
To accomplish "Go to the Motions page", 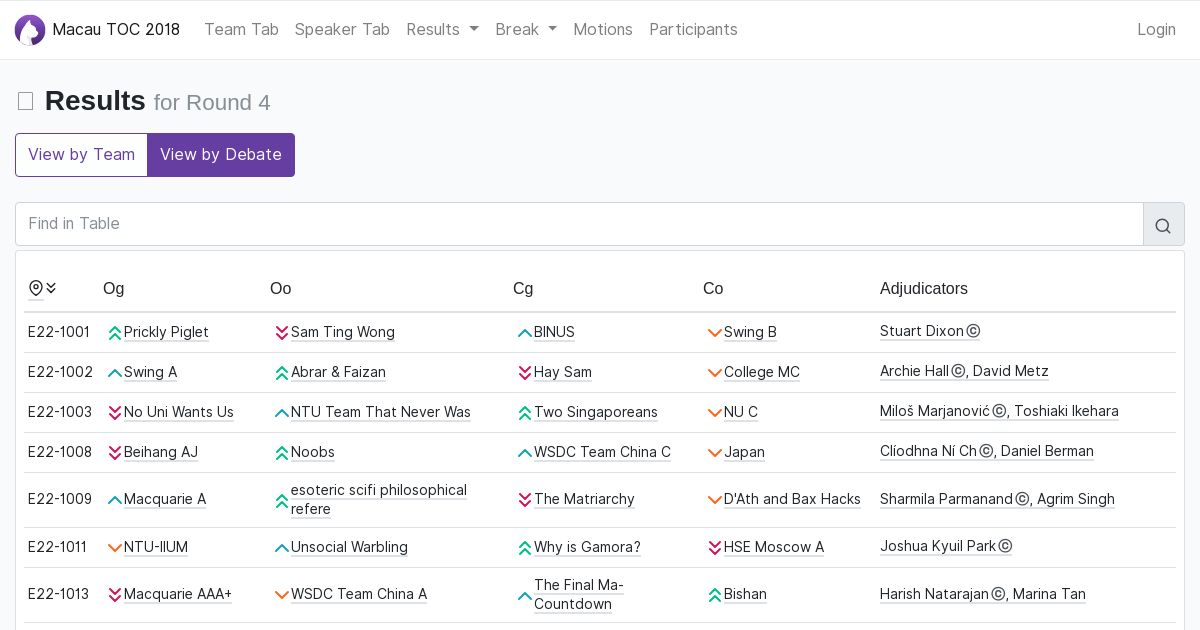I will 602,30.
